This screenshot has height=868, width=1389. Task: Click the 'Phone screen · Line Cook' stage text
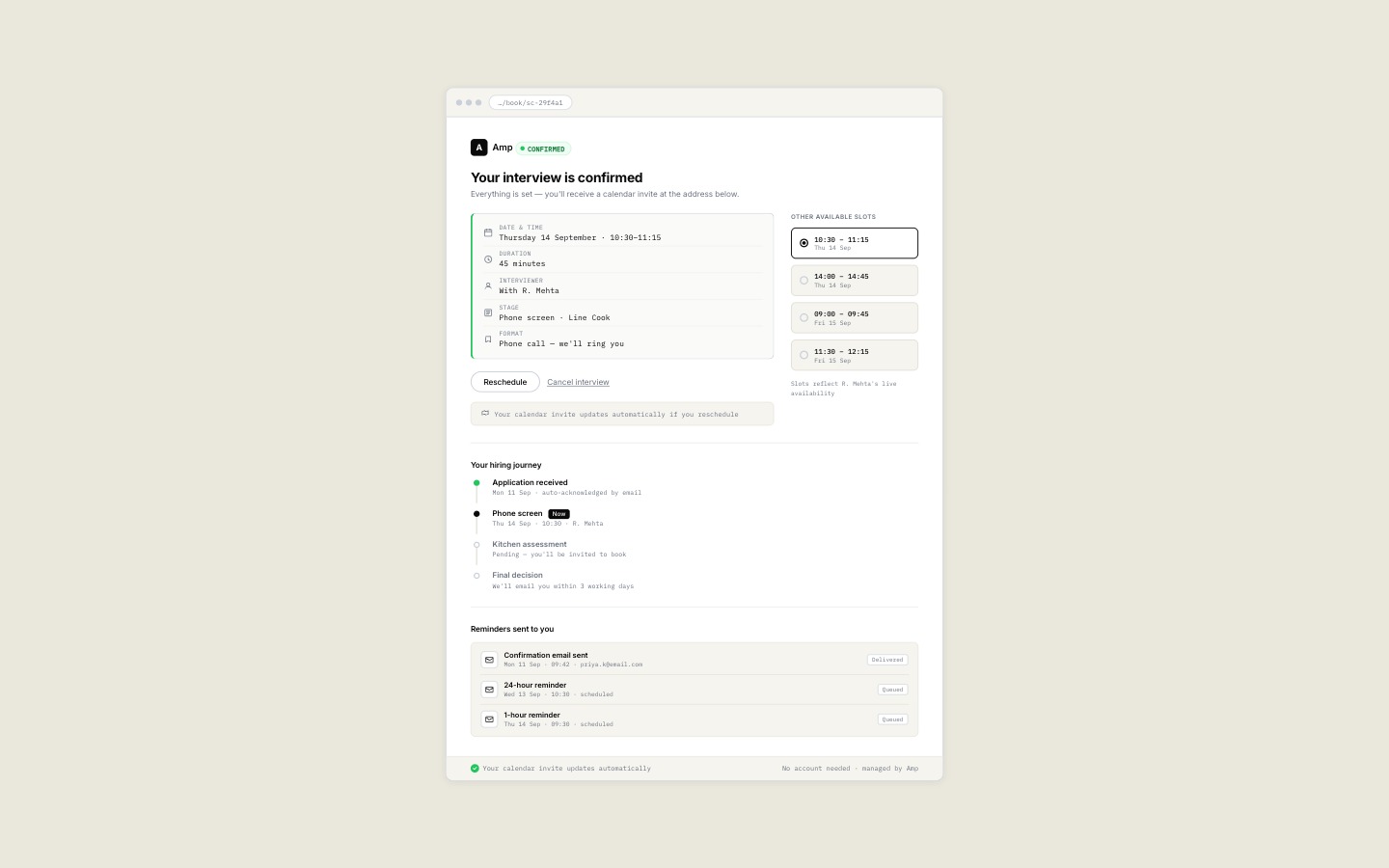[555, 317]
